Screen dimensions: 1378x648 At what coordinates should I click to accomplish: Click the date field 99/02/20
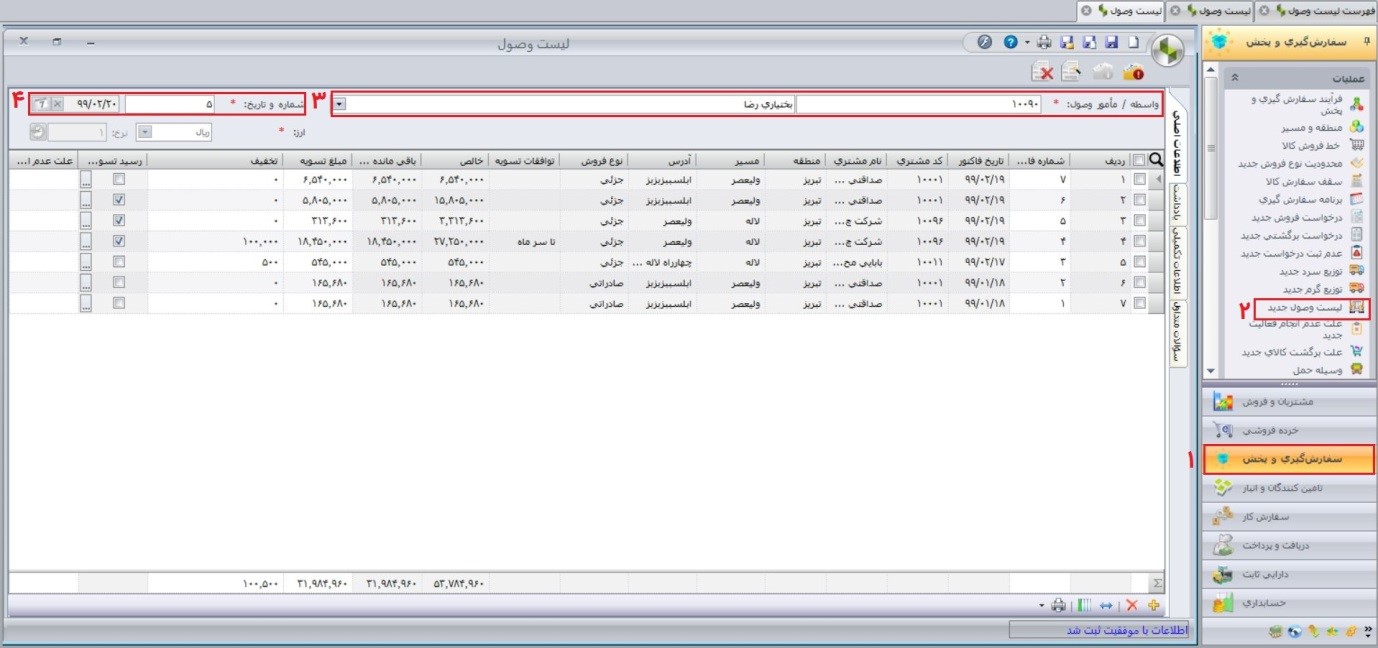coord(92,104)
